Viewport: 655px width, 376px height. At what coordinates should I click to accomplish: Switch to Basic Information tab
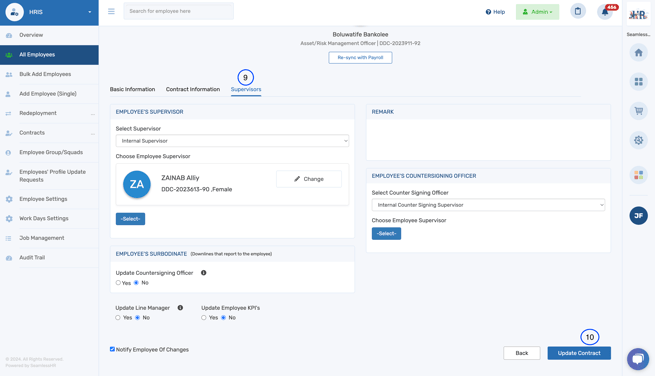[132, 89]
